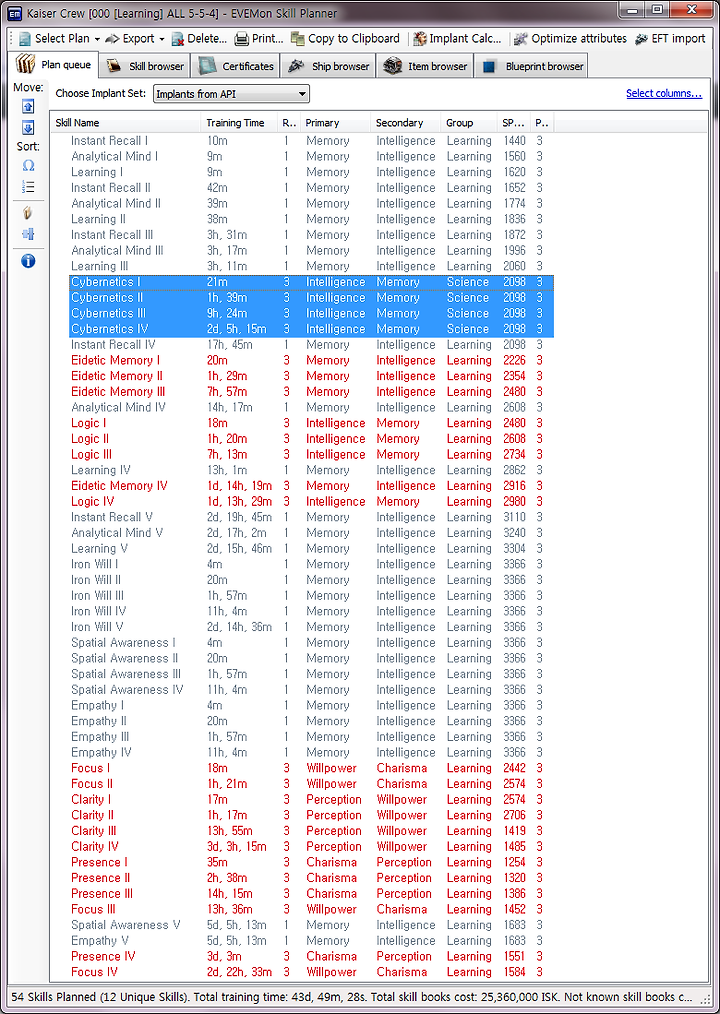
Task: Sort by the Secondary column header
Action: tap(405, 123)
